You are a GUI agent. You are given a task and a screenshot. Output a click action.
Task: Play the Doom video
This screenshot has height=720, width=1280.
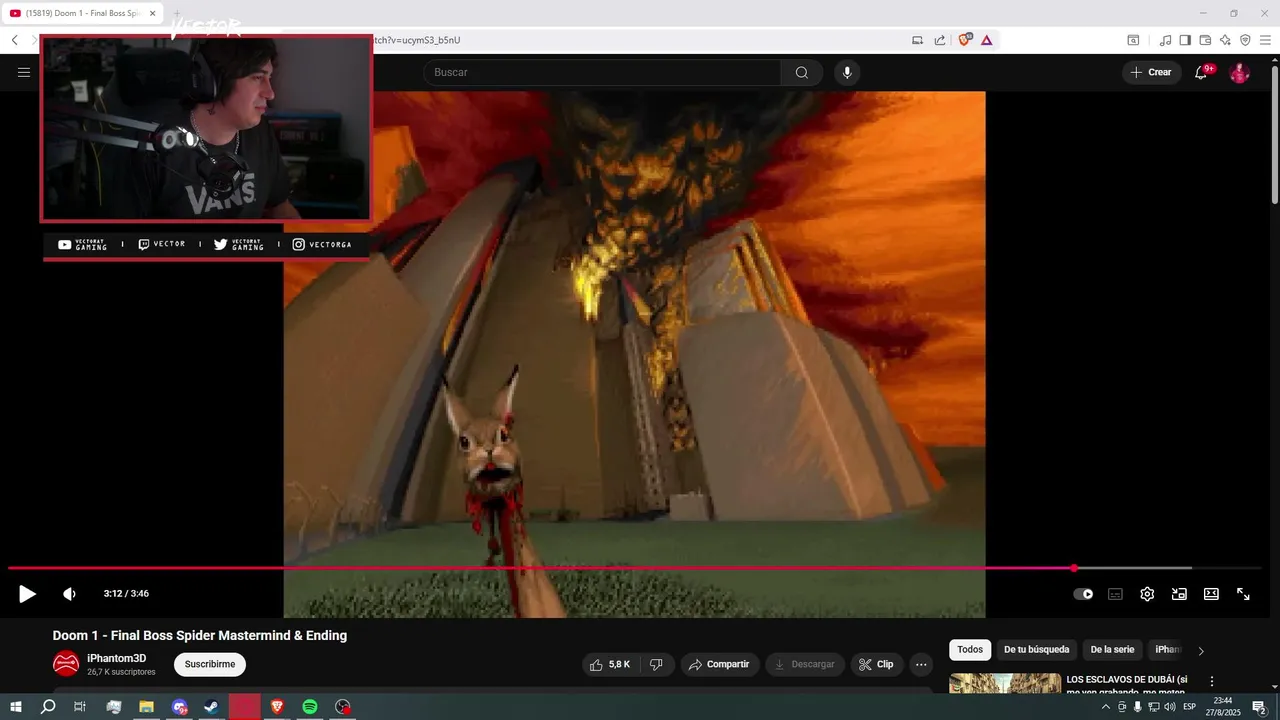[x=27, y=594]
